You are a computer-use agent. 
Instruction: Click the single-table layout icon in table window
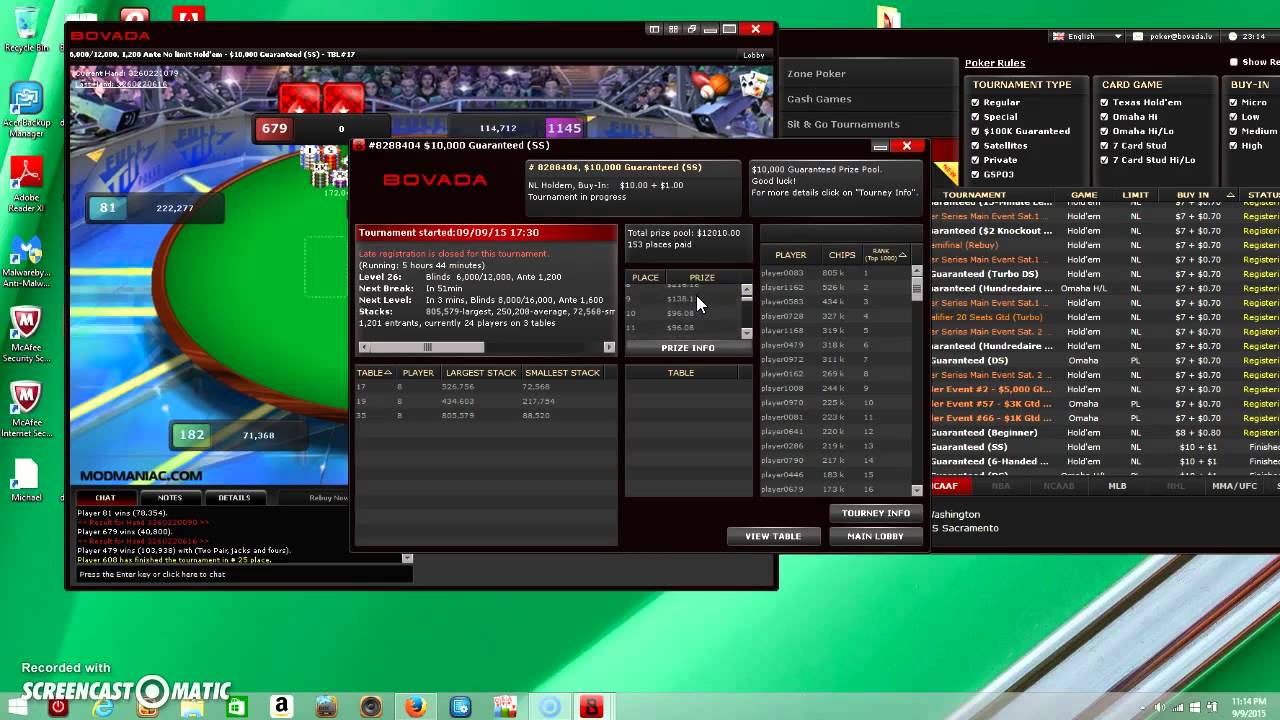pyautogui.click(x=655, y=29)
